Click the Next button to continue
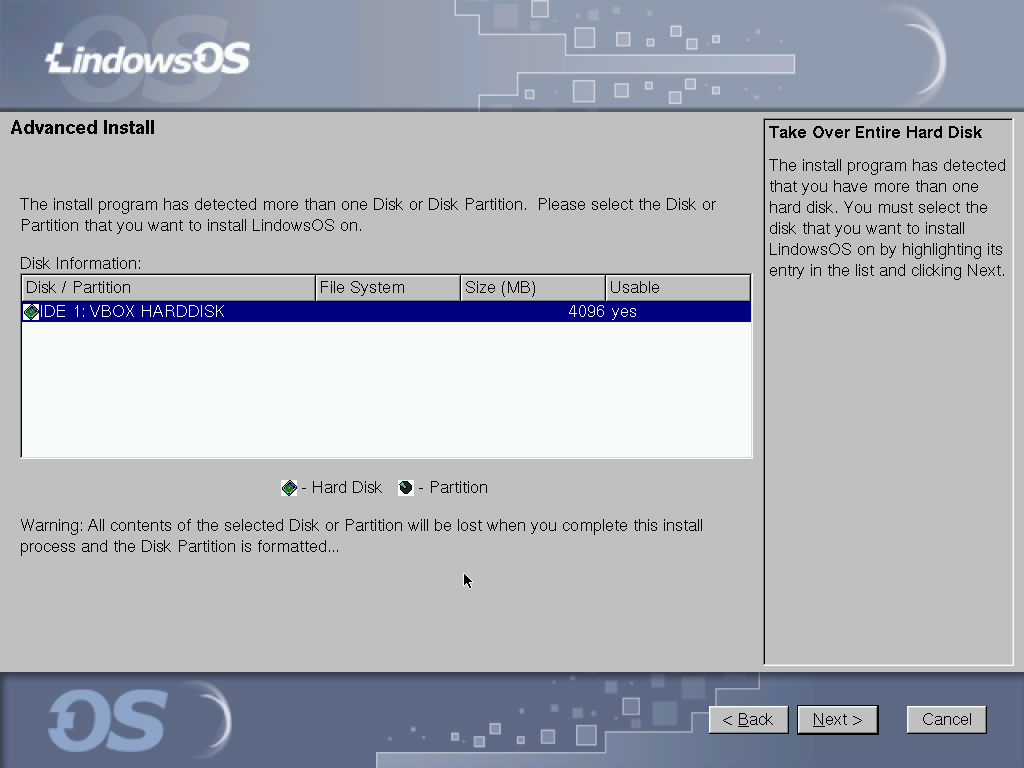 [x=837, y=720]
